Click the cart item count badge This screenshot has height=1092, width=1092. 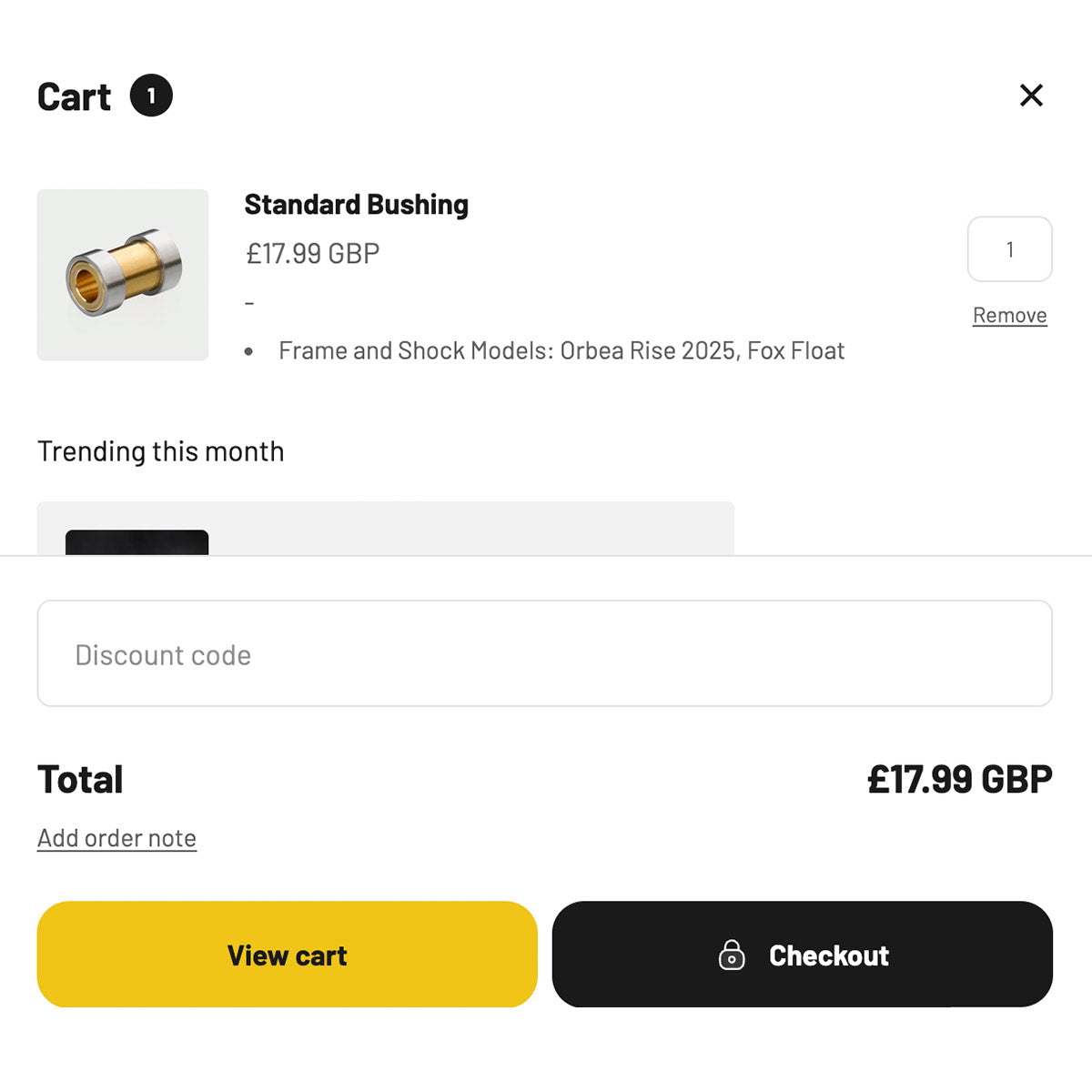coord(151,96)
